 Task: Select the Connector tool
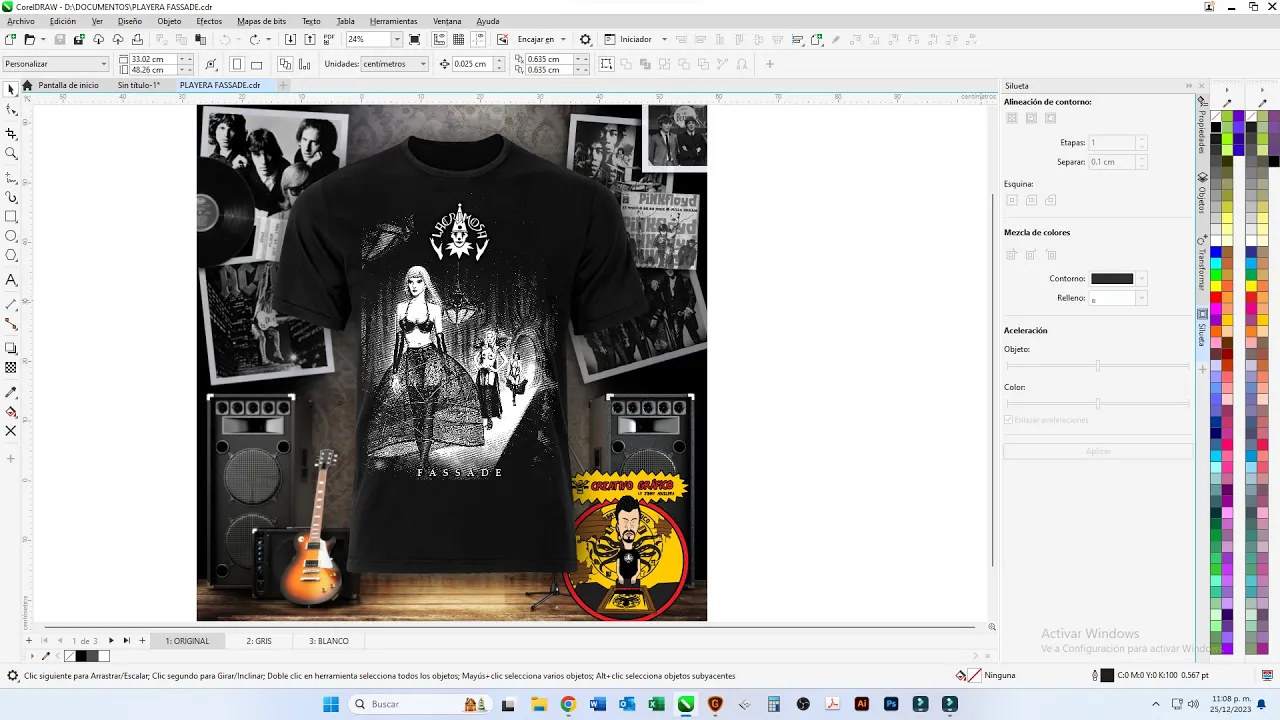[11, 324]
